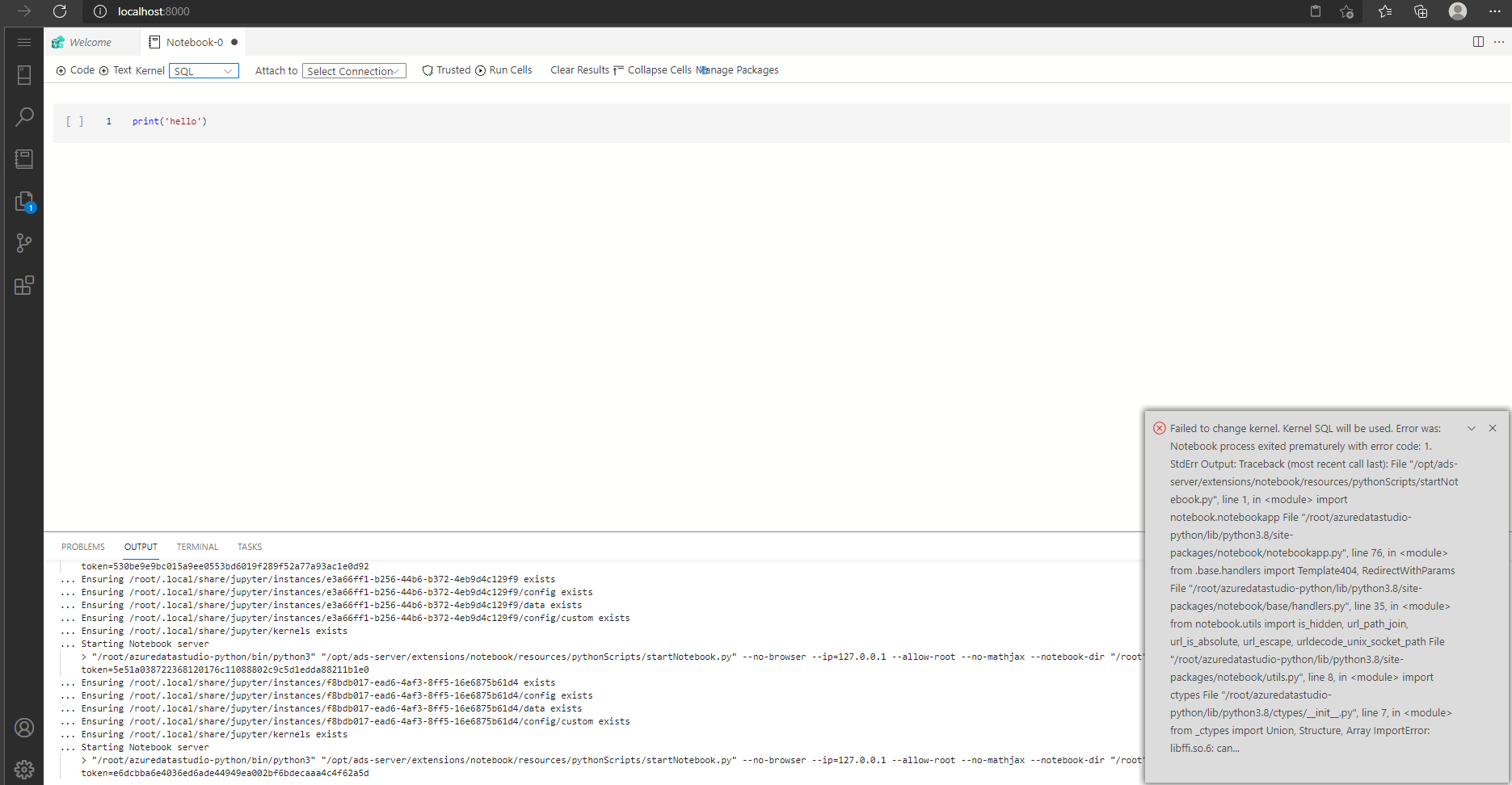Open the Search view icon
The width and height of the screenshot is (1512, 785).
tap(24, 117)
